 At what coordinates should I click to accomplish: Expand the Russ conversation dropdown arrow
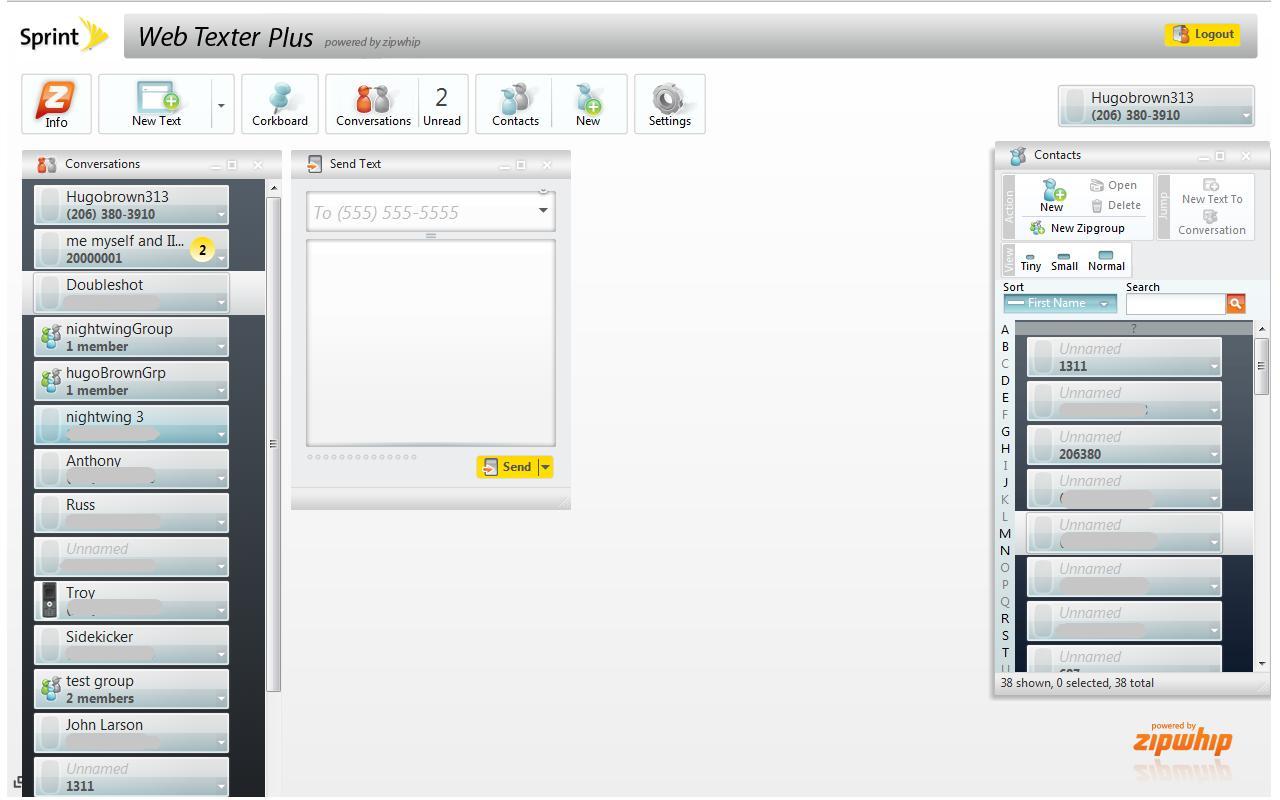221,523
